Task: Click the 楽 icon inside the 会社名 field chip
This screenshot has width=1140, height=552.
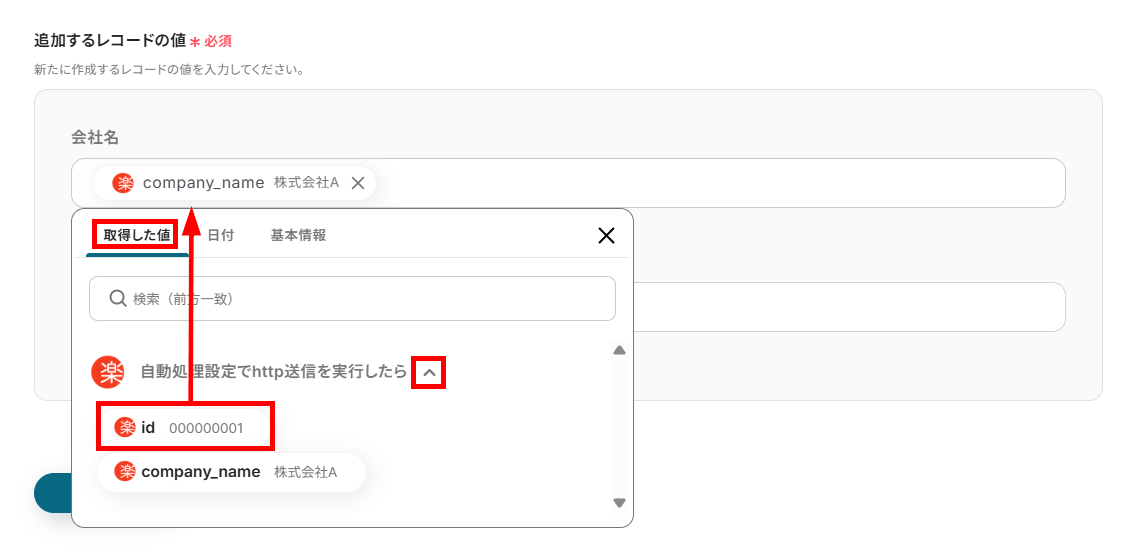Action: click(x=123, y=183)
